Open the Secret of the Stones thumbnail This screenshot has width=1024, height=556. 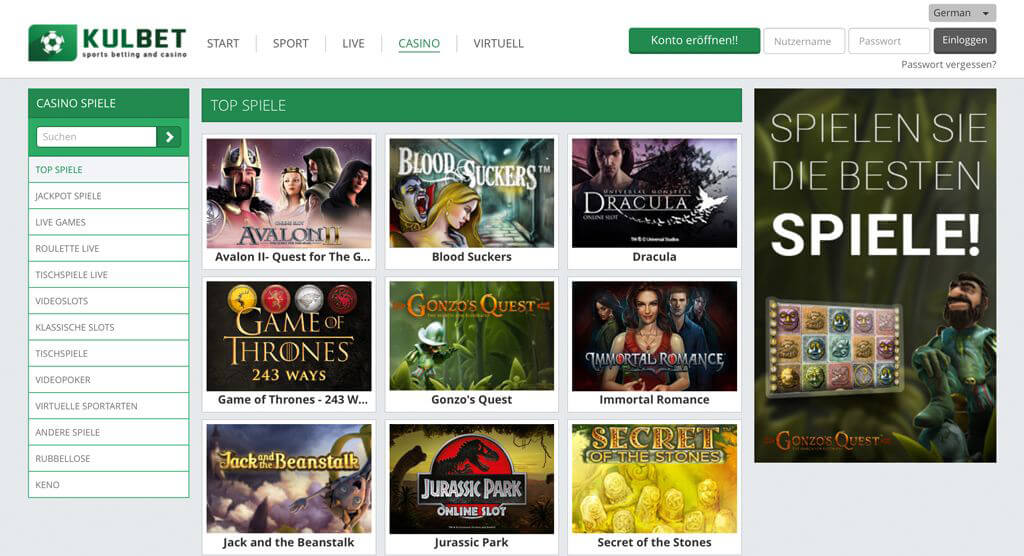pyautogui.click(x=654, y=479)
